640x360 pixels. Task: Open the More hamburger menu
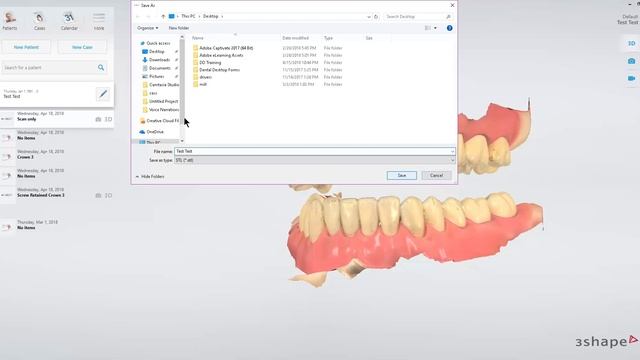tap(99, 17)
